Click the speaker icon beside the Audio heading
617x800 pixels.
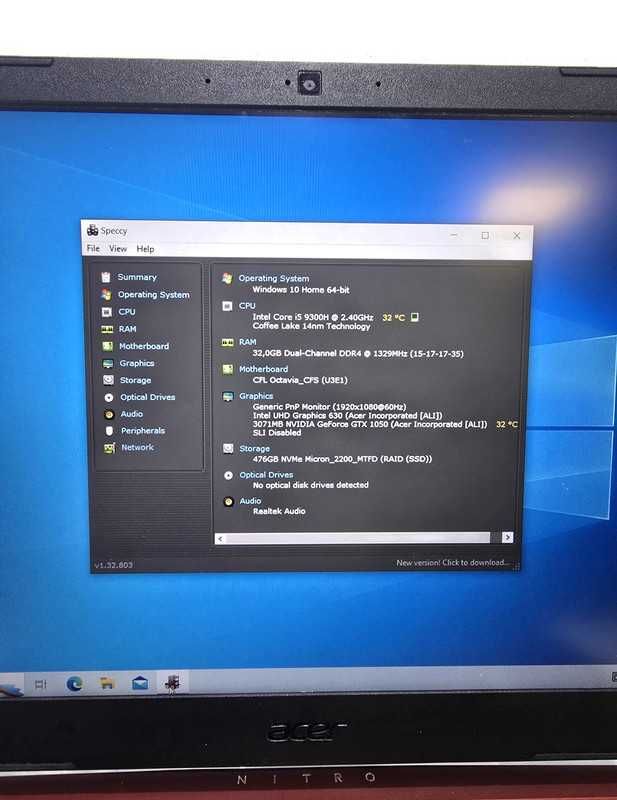click(x=229, y=502)
